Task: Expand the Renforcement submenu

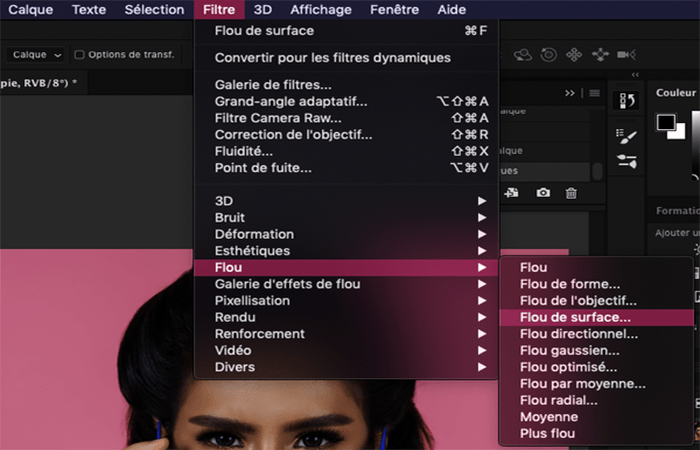Action: pos(346,333)
